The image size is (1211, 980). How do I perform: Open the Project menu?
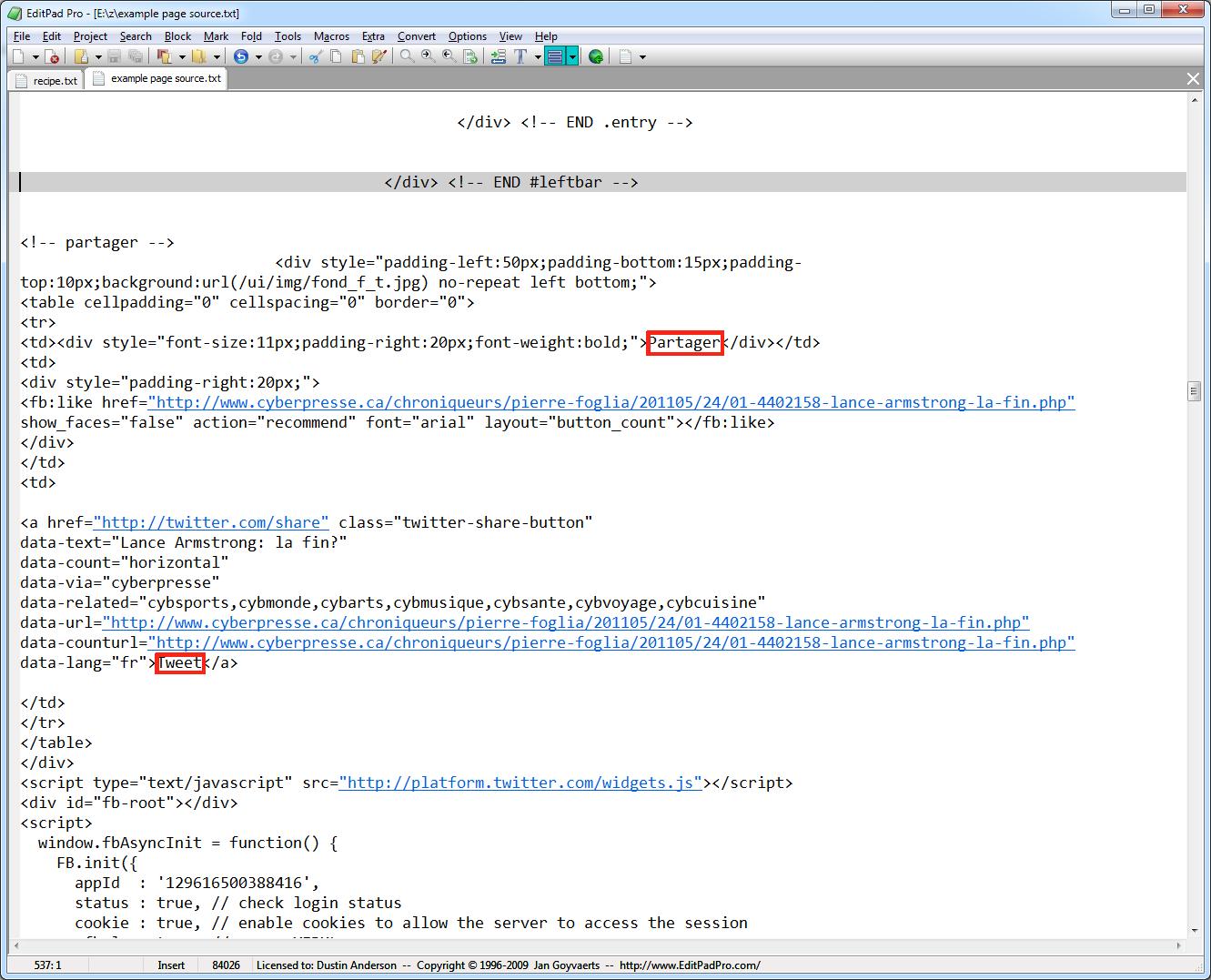coord(90,36)
